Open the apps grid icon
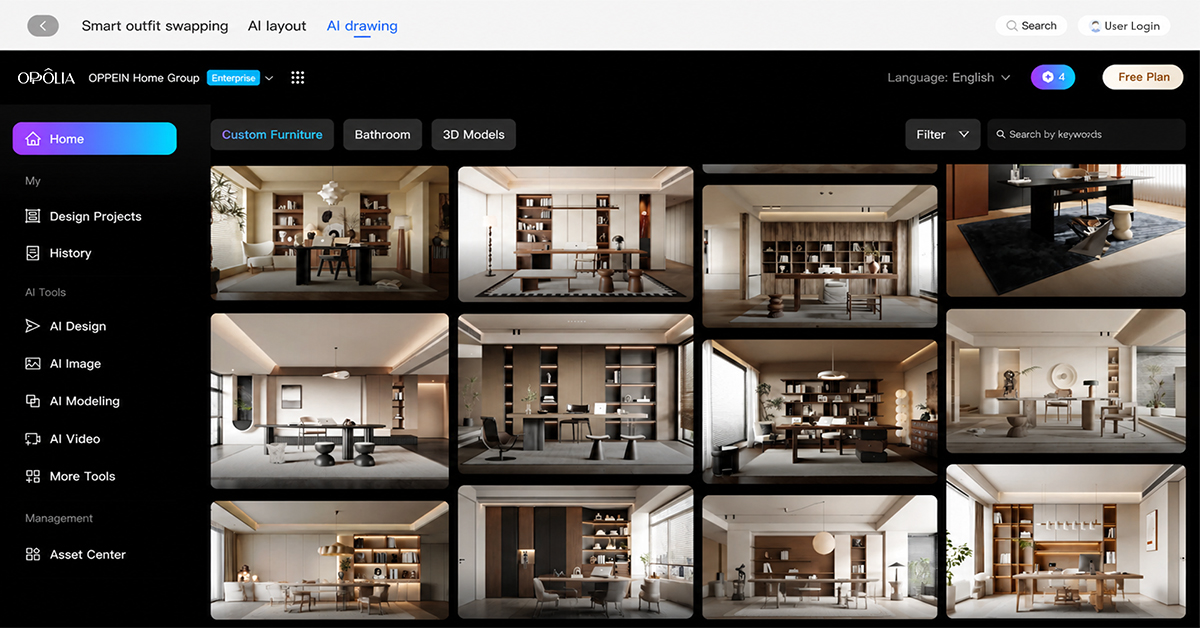Viewport: 1200px width, 628px height. (297, 78)
